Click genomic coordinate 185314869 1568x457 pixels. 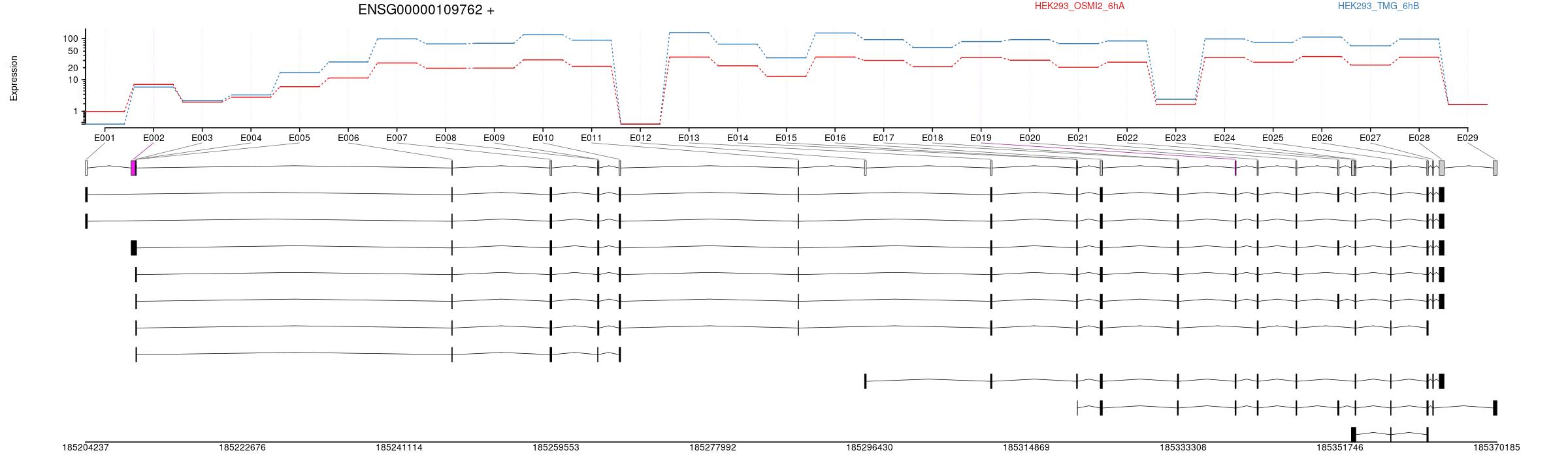1026,448
